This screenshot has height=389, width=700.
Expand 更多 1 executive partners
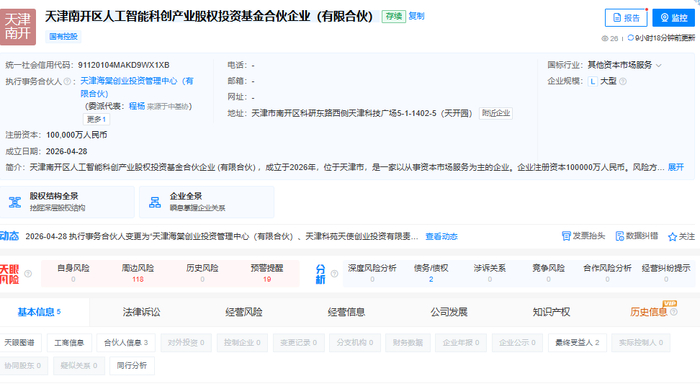pos(96,119)
